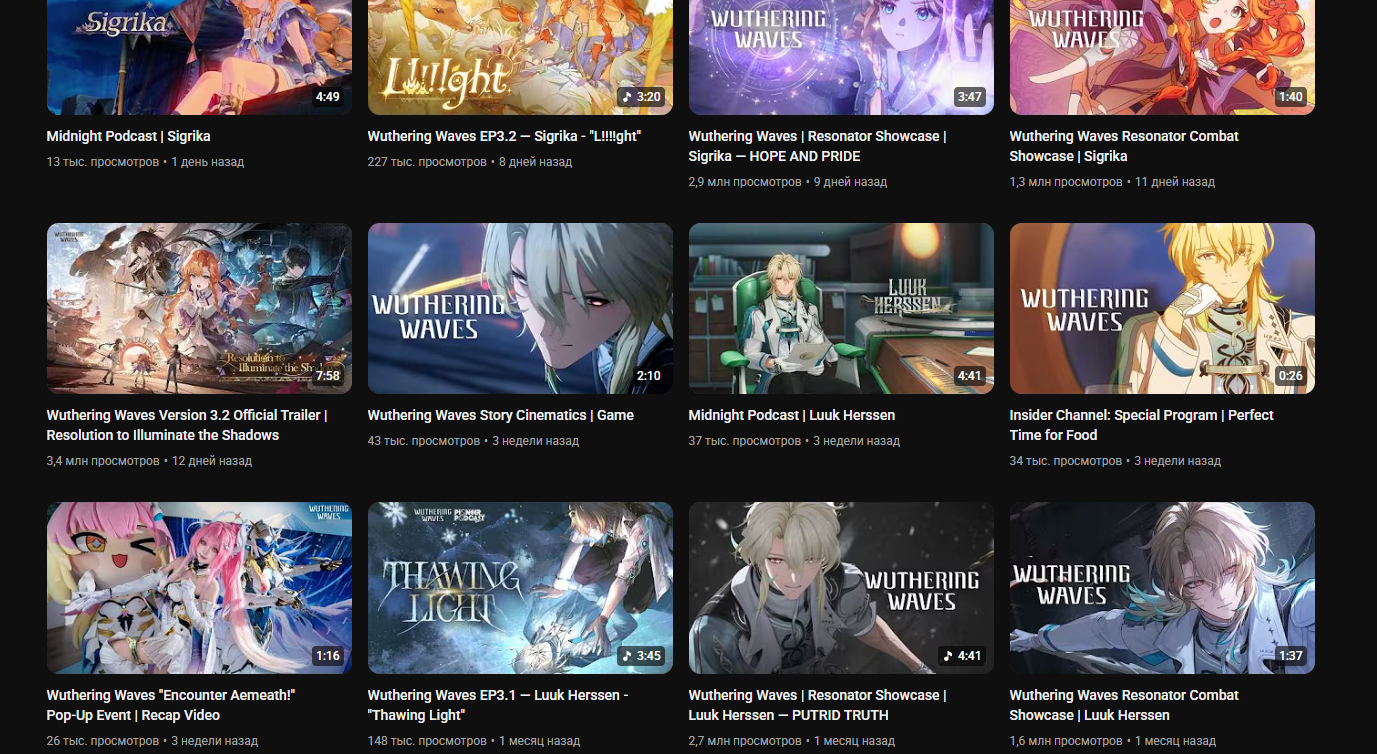Click the "11 дней назад" upload date
The height and width of the screenshot is (754, 1377).
(x=1175, y=182)
